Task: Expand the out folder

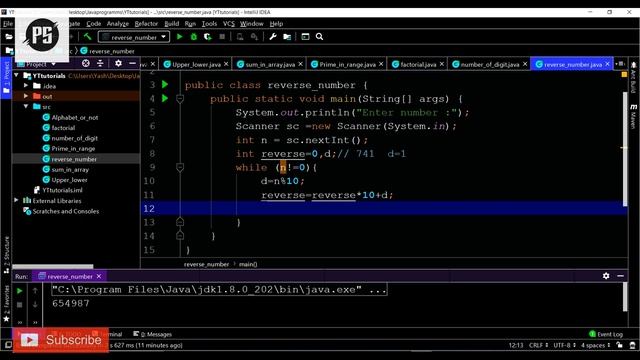Action: click(26, 96)
